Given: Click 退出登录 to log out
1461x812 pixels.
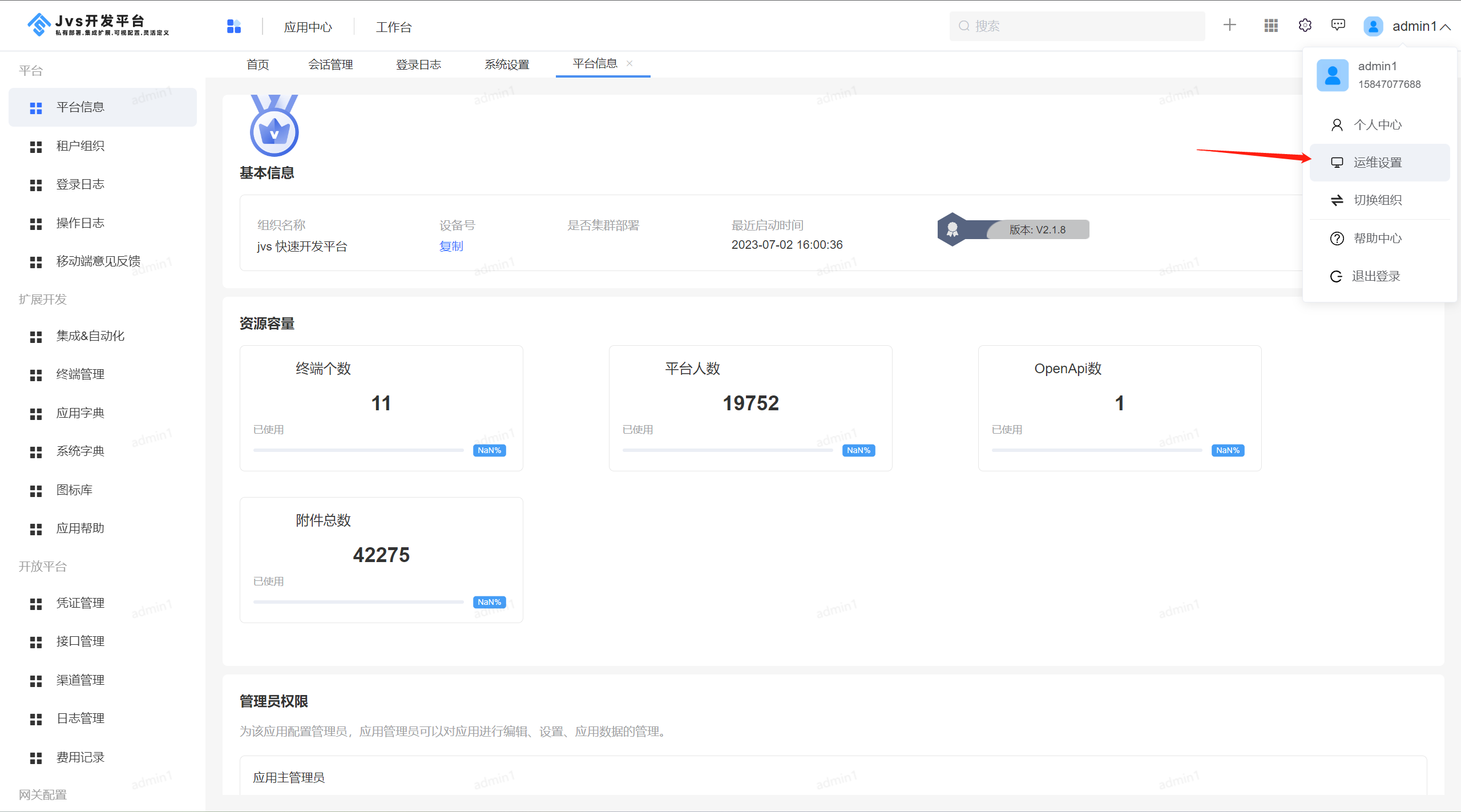Looking at the screenshot, I should (1375, 277).
